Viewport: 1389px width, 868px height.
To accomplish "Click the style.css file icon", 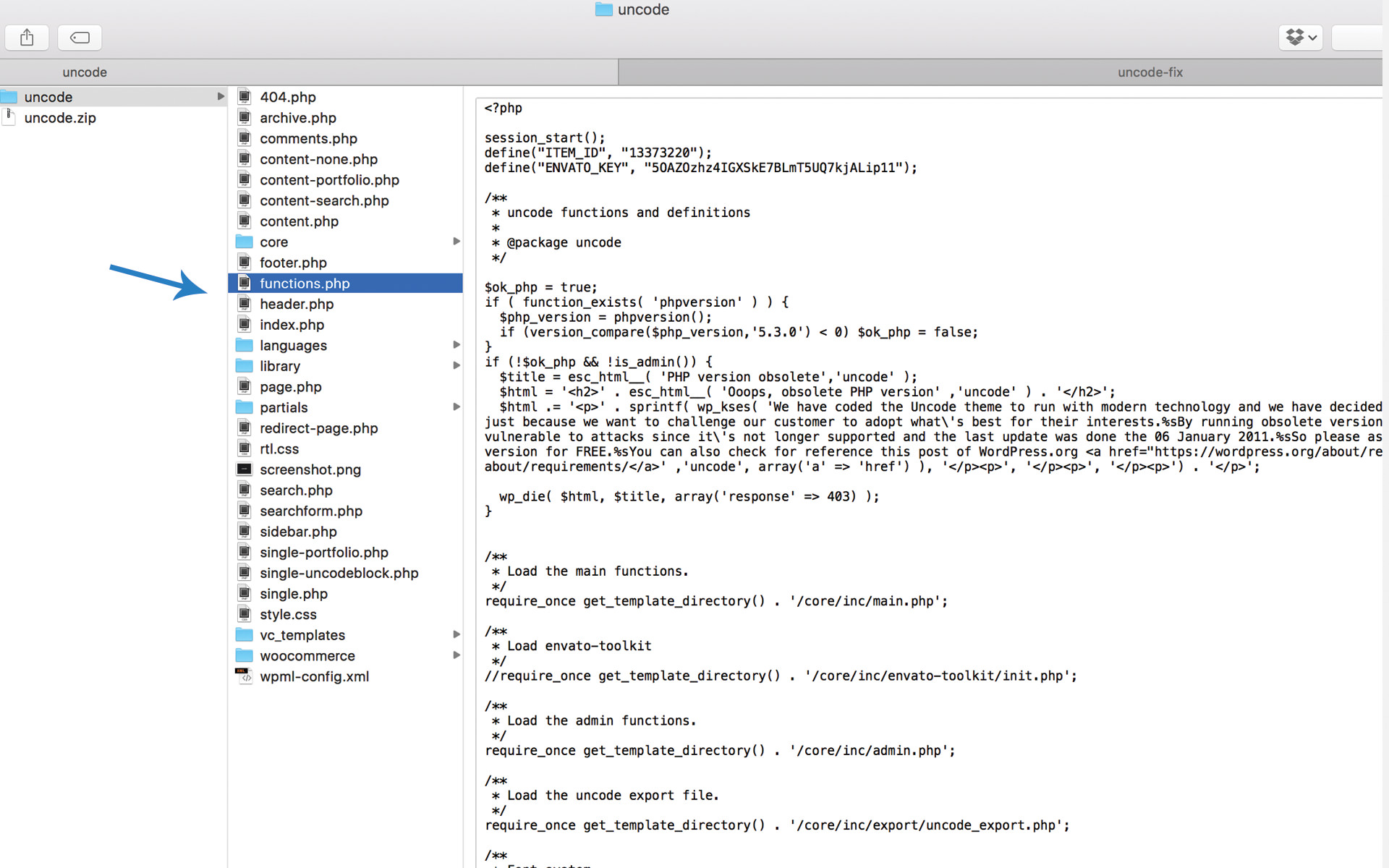I will pos(245,614).
